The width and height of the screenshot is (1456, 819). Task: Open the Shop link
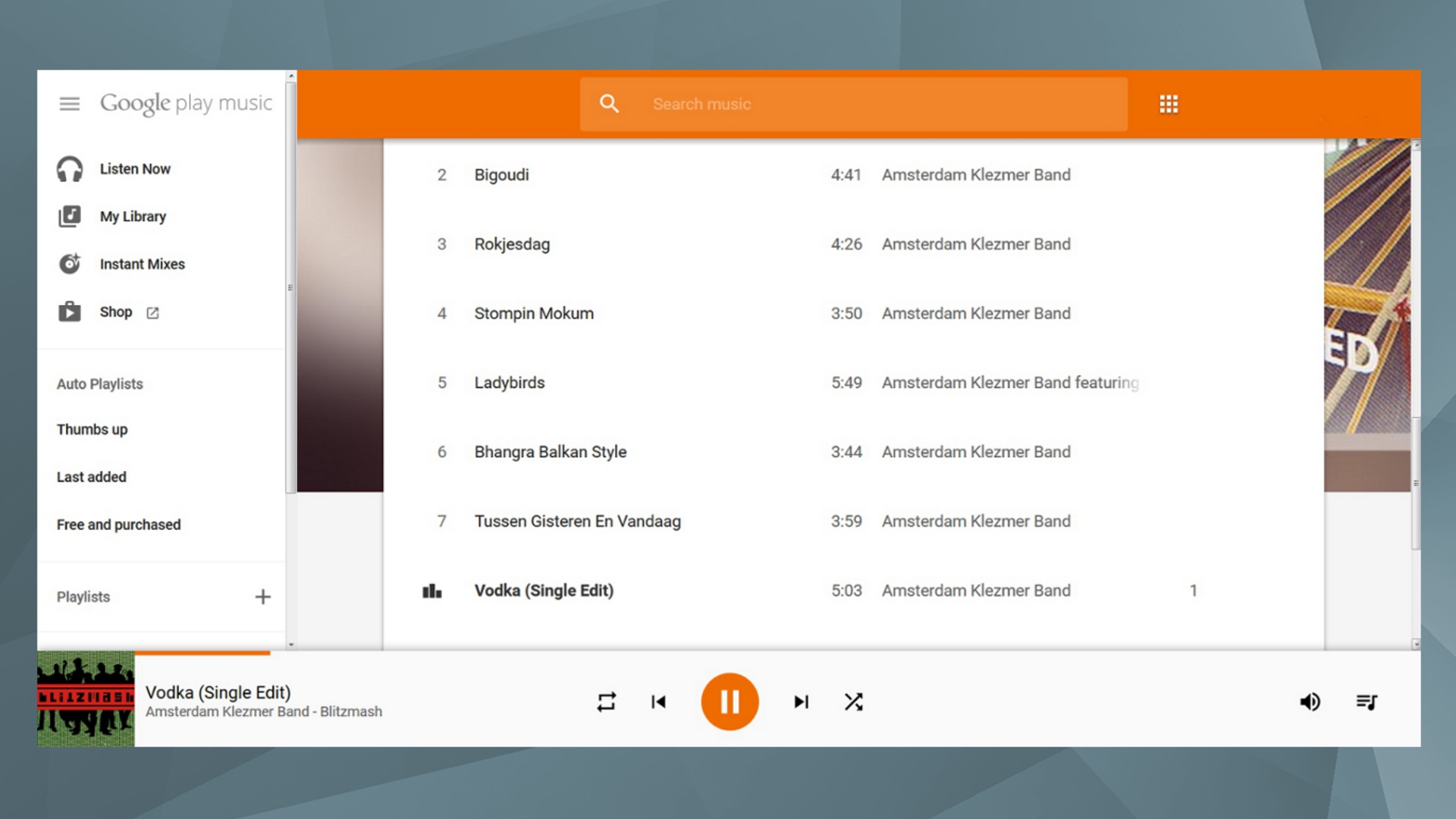point(116,312)
